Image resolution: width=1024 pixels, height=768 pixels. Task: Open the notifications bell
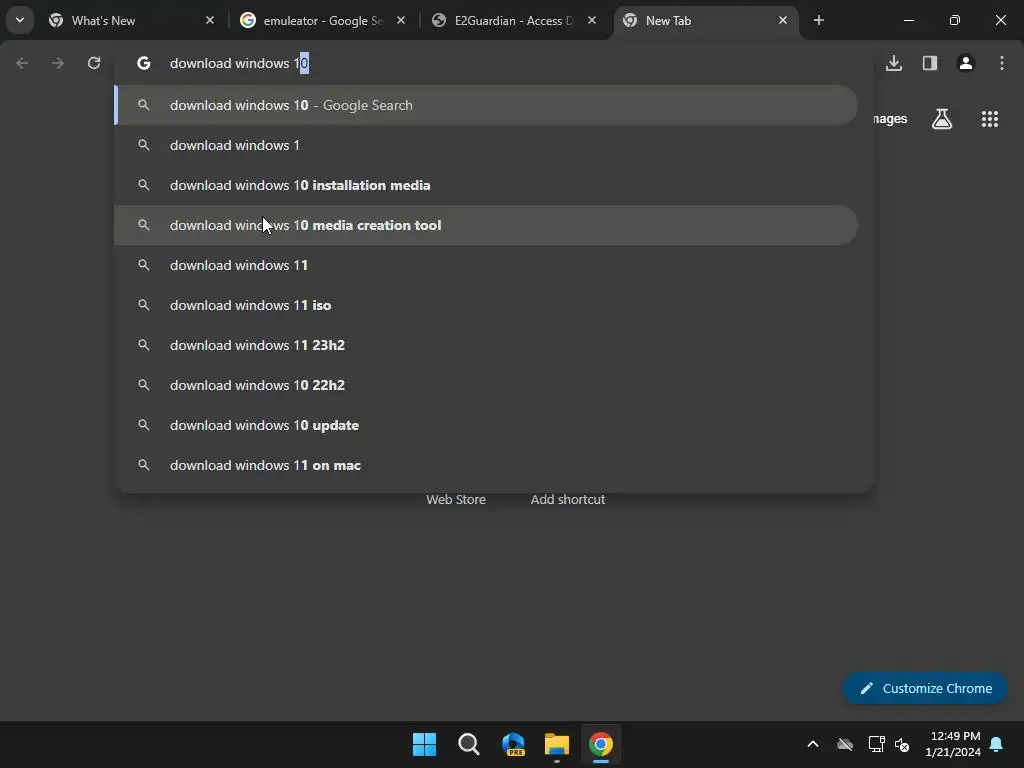point(997,744)
